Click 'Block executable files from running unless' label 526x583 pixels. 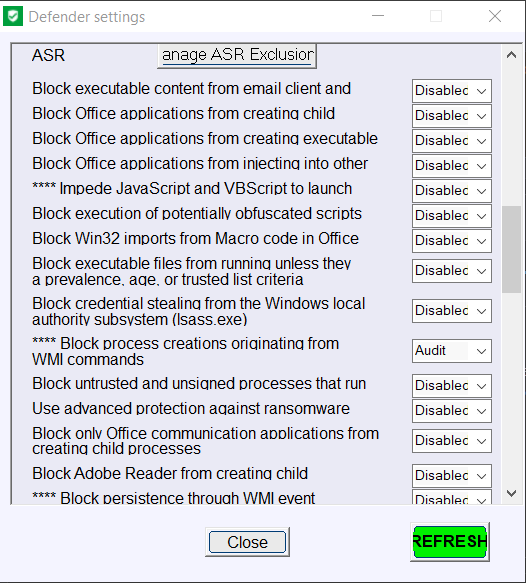point(191,271)
